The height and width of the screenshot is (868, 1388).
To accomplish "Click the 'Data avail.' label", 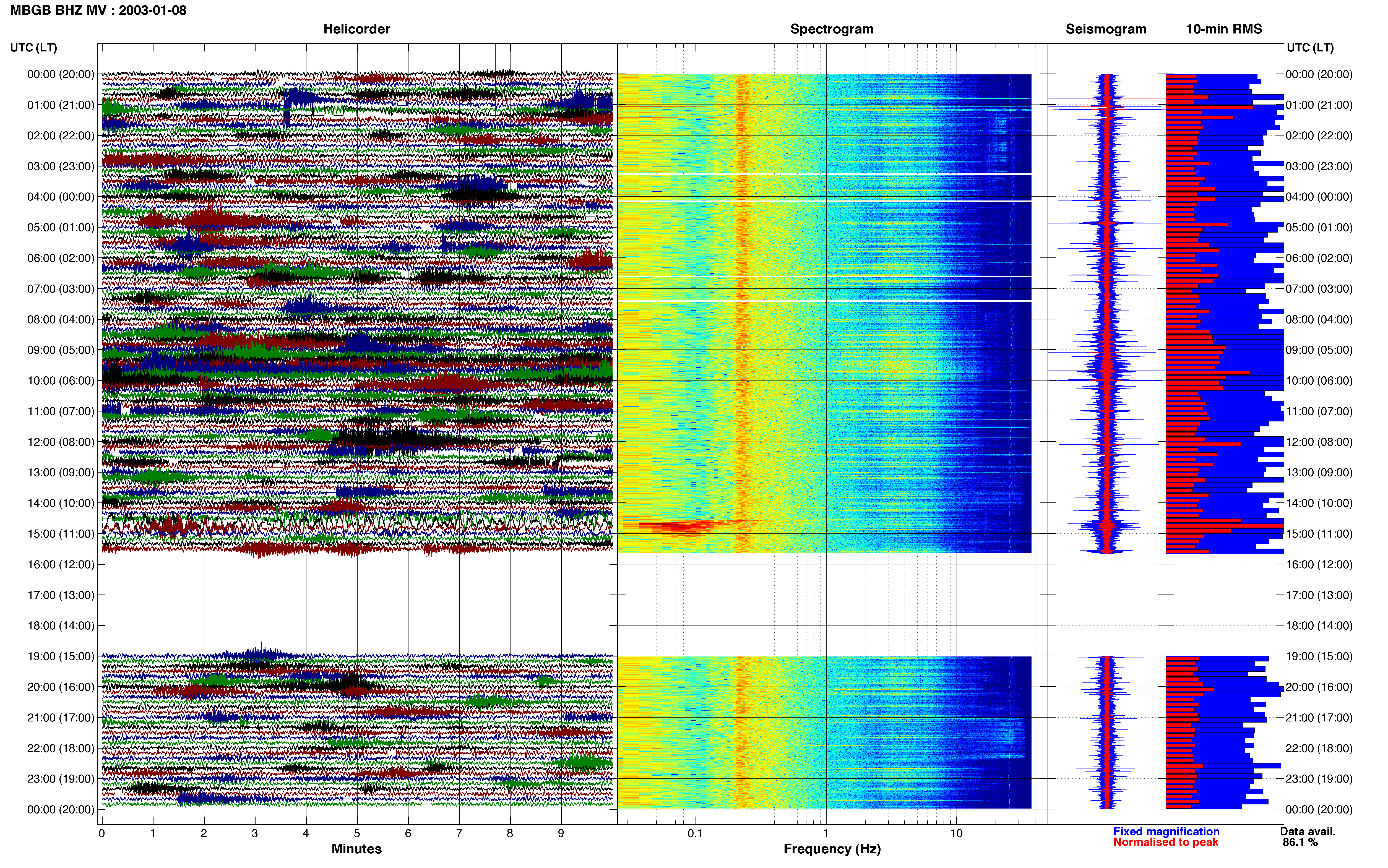I will pyautogui.click(x=1308, y=831).
